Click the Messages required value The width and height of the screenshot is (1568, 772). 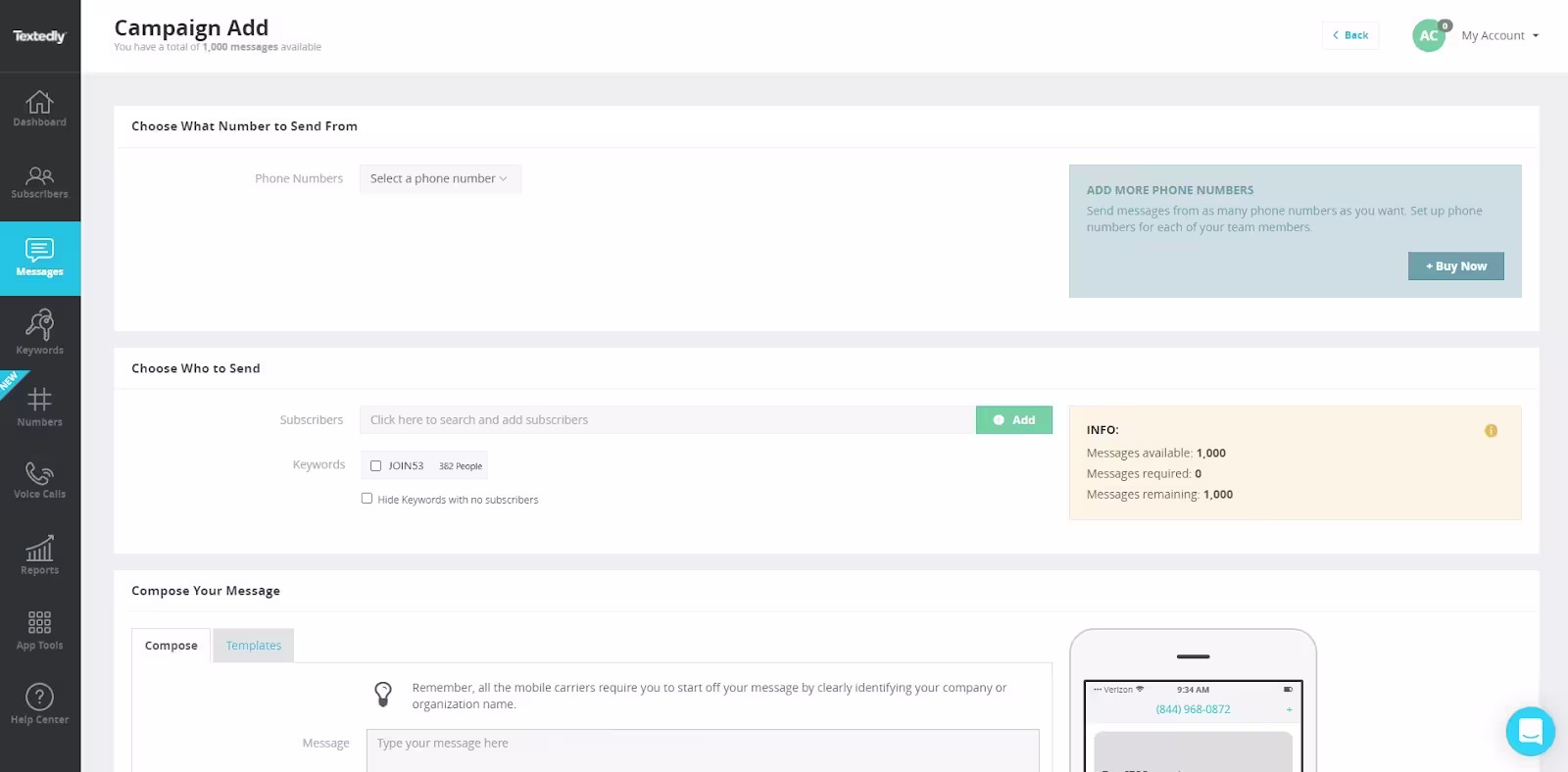(1198, 474)
